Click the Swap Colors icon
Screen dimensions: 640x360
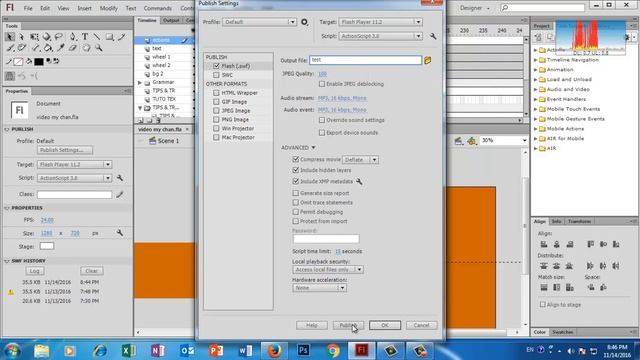coord(56,61)
